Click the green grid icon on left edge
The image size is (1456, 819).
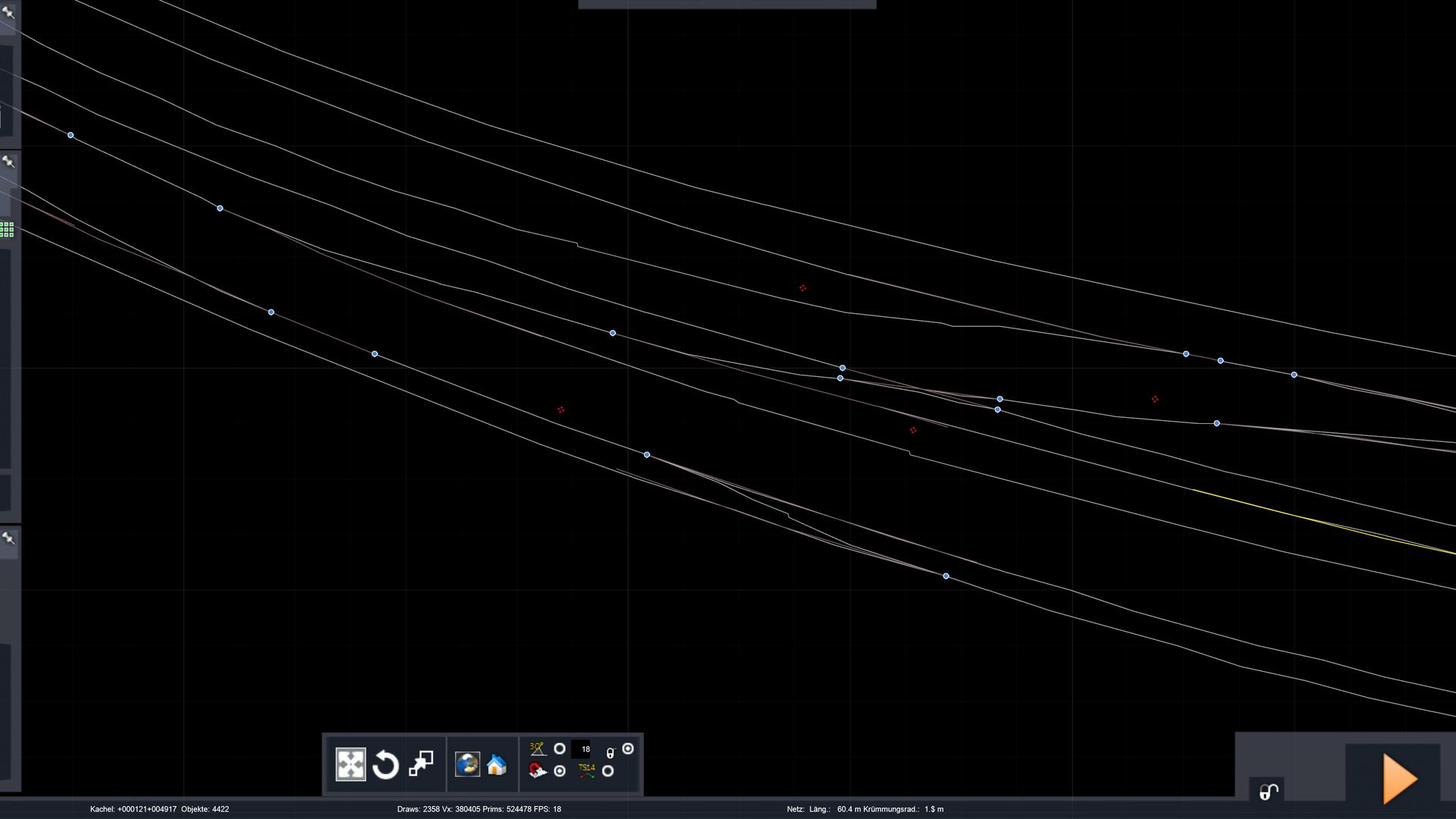click(x=7, y=229)
